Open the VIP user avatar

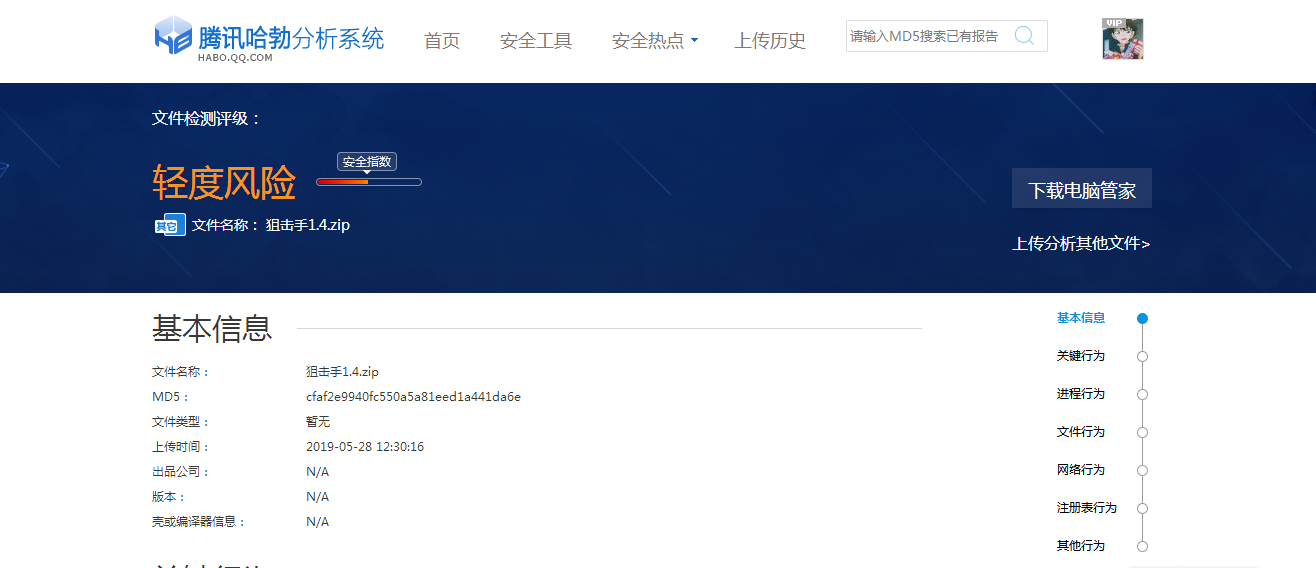pos(1123,39)
